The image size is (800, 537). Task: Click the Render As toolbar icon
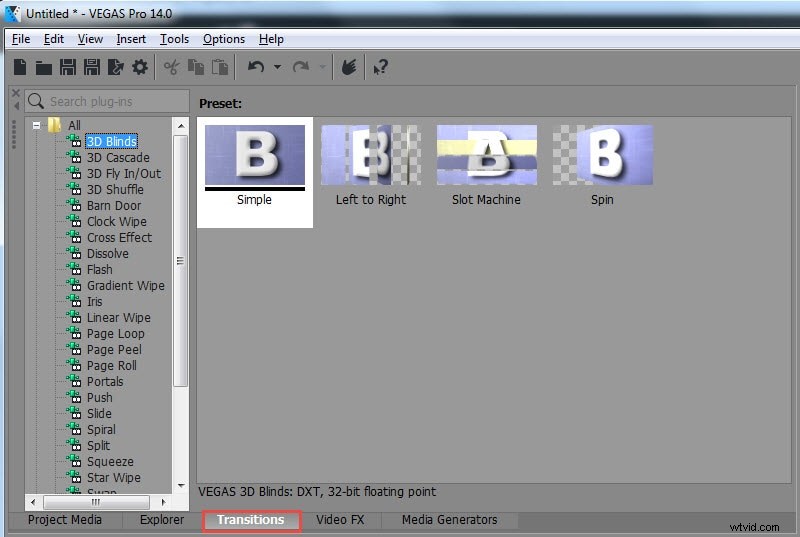tap(116, 67)
